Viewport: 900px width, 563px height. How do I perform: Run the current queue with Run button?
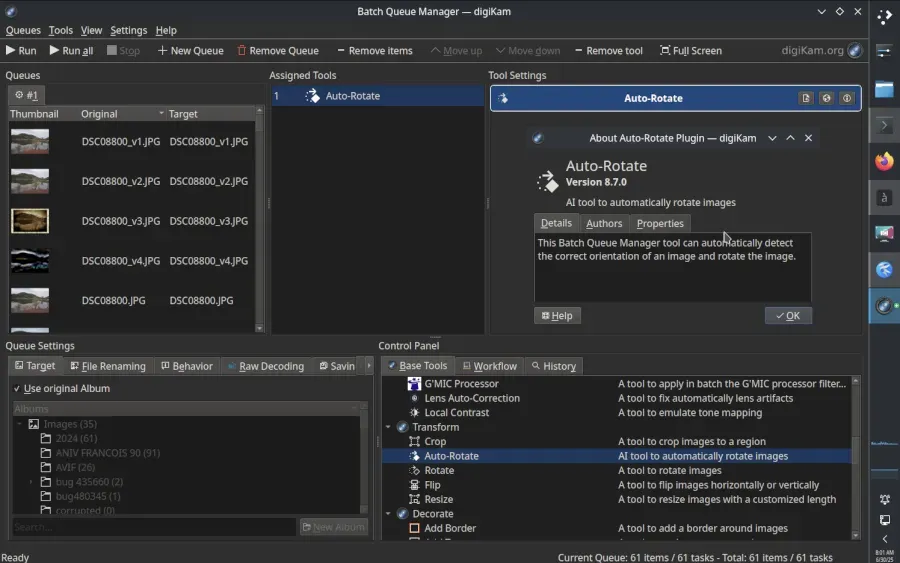(21, 51)
